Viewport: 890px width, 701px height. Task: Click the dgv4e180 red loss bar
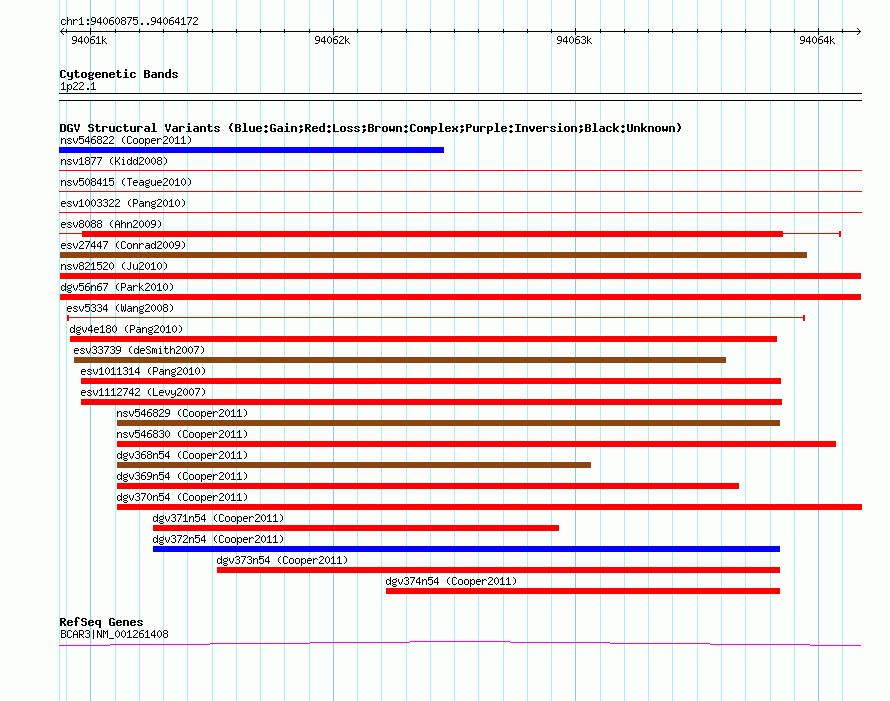[x=423, y=339]
